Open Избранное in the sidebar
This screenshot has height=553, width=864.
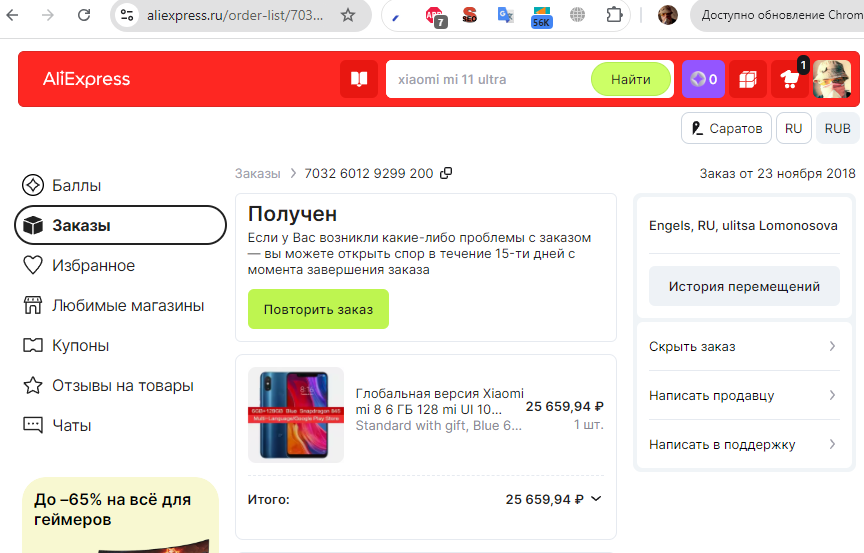[79, 265]
